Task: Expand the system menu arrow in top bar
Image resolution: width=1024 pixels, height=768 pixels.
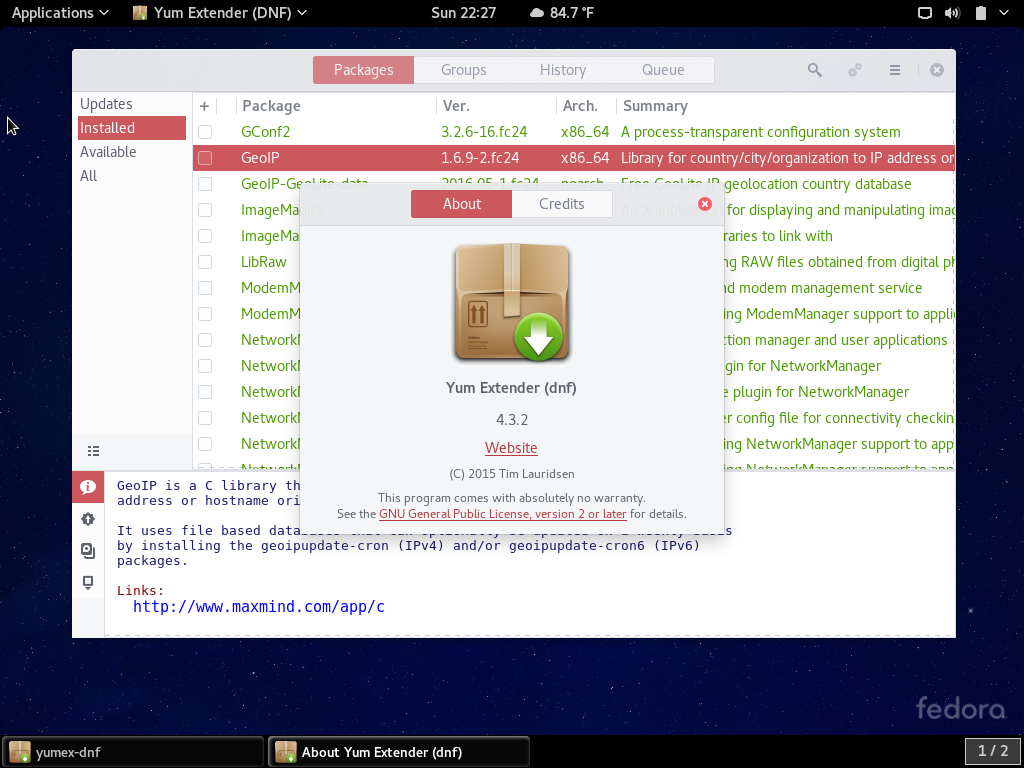Action: [x=1004, y=13]
